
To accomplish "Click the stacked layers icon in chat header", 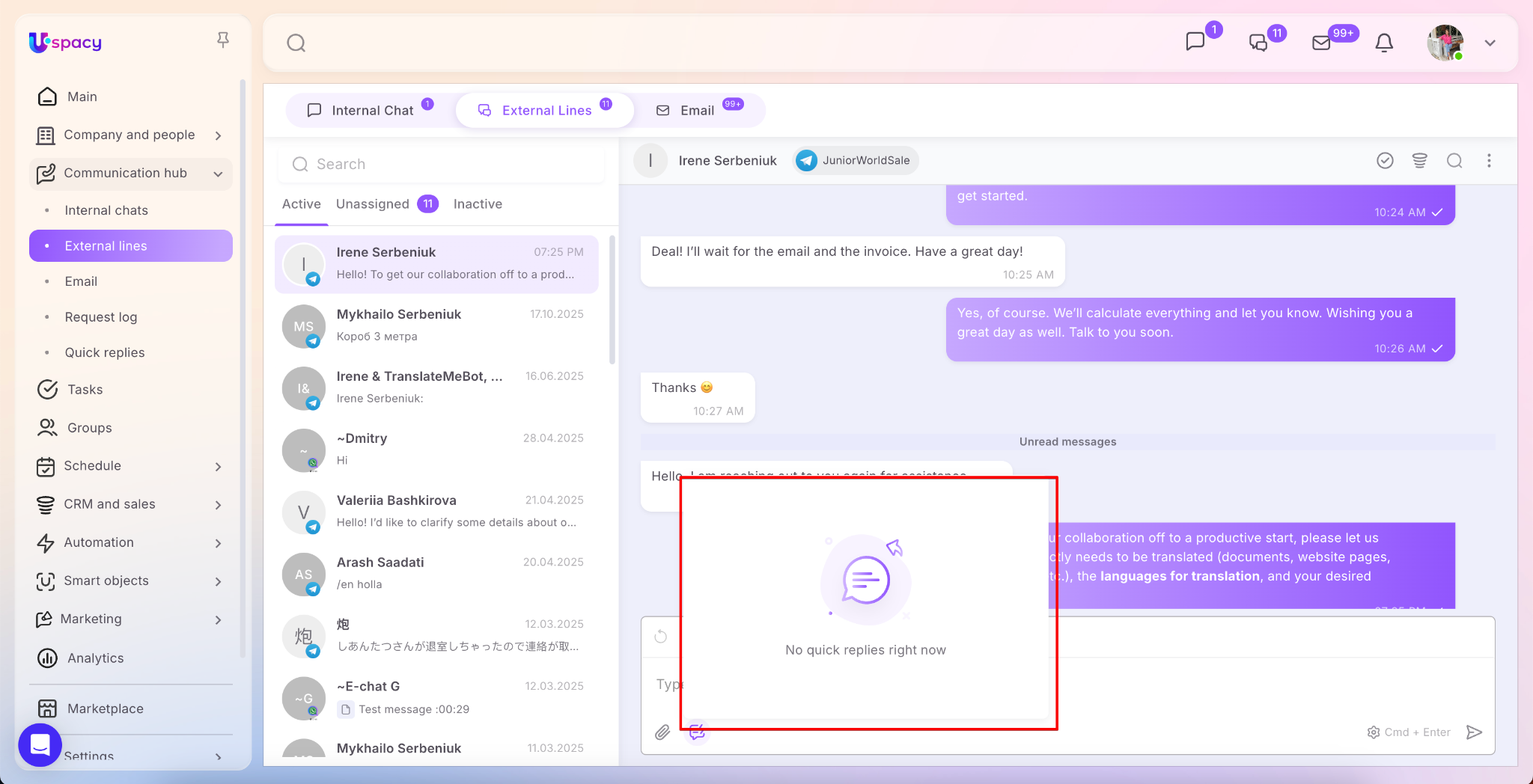I will [x=1419, y=161].
